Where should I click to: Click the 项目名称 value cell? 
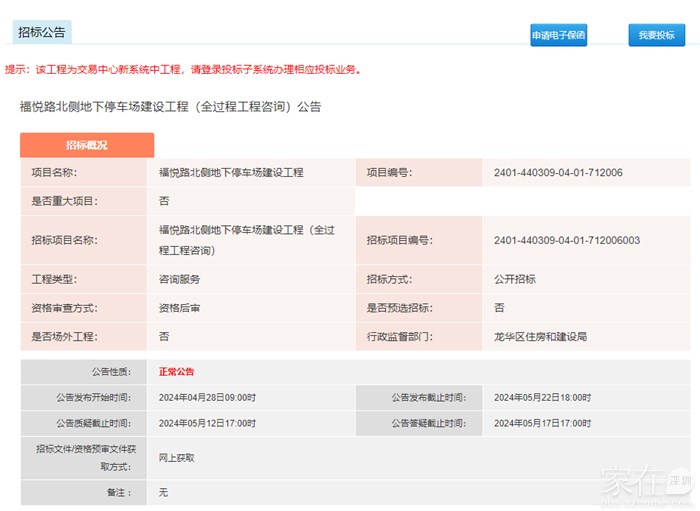point(231,173)
